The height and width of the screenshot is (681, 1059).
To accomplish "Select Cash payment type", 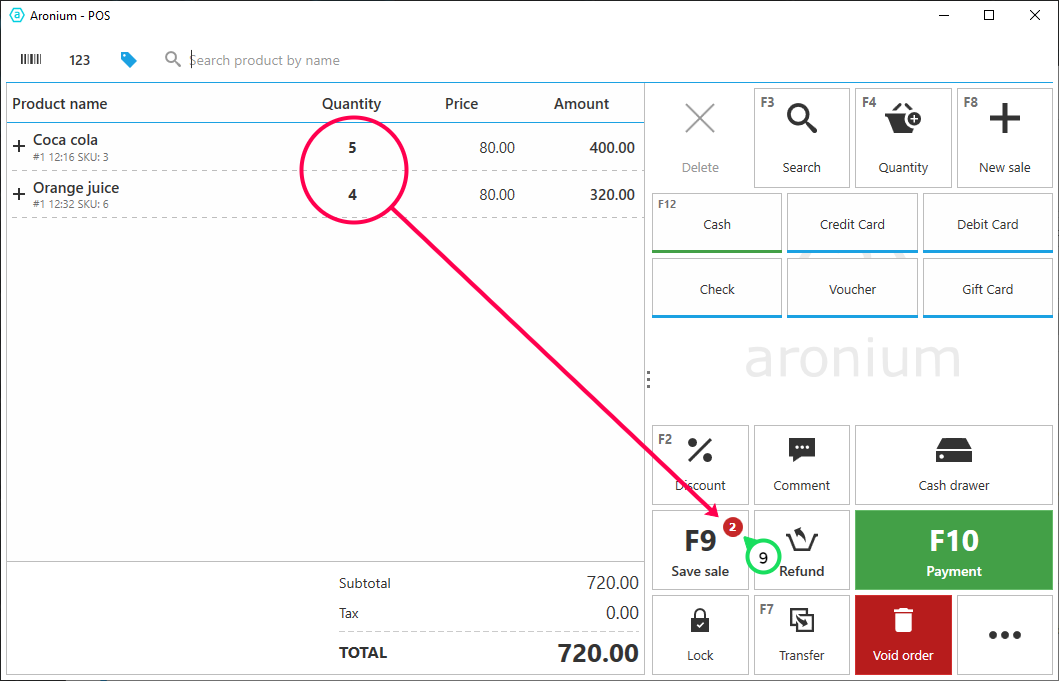I will 716,224.
